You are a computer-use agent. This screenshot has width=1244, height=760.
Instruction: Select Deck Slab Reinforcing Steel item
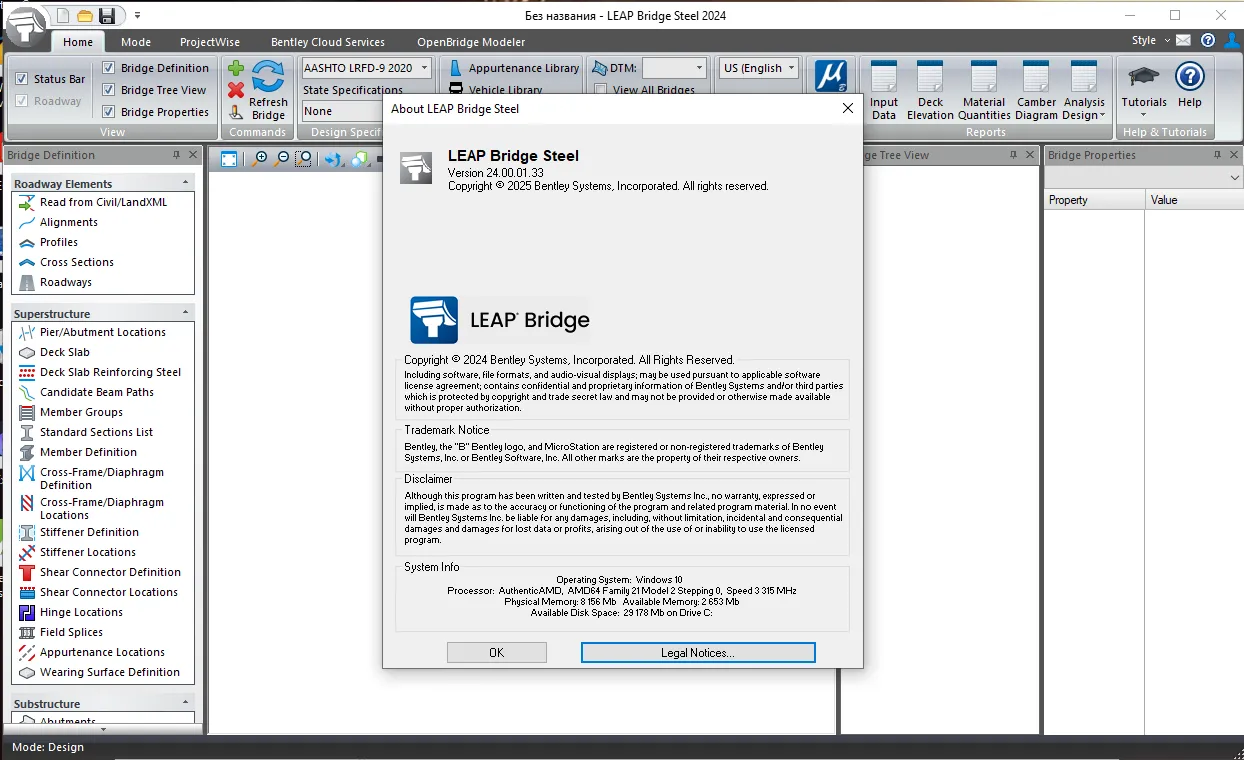coord(110,372)
